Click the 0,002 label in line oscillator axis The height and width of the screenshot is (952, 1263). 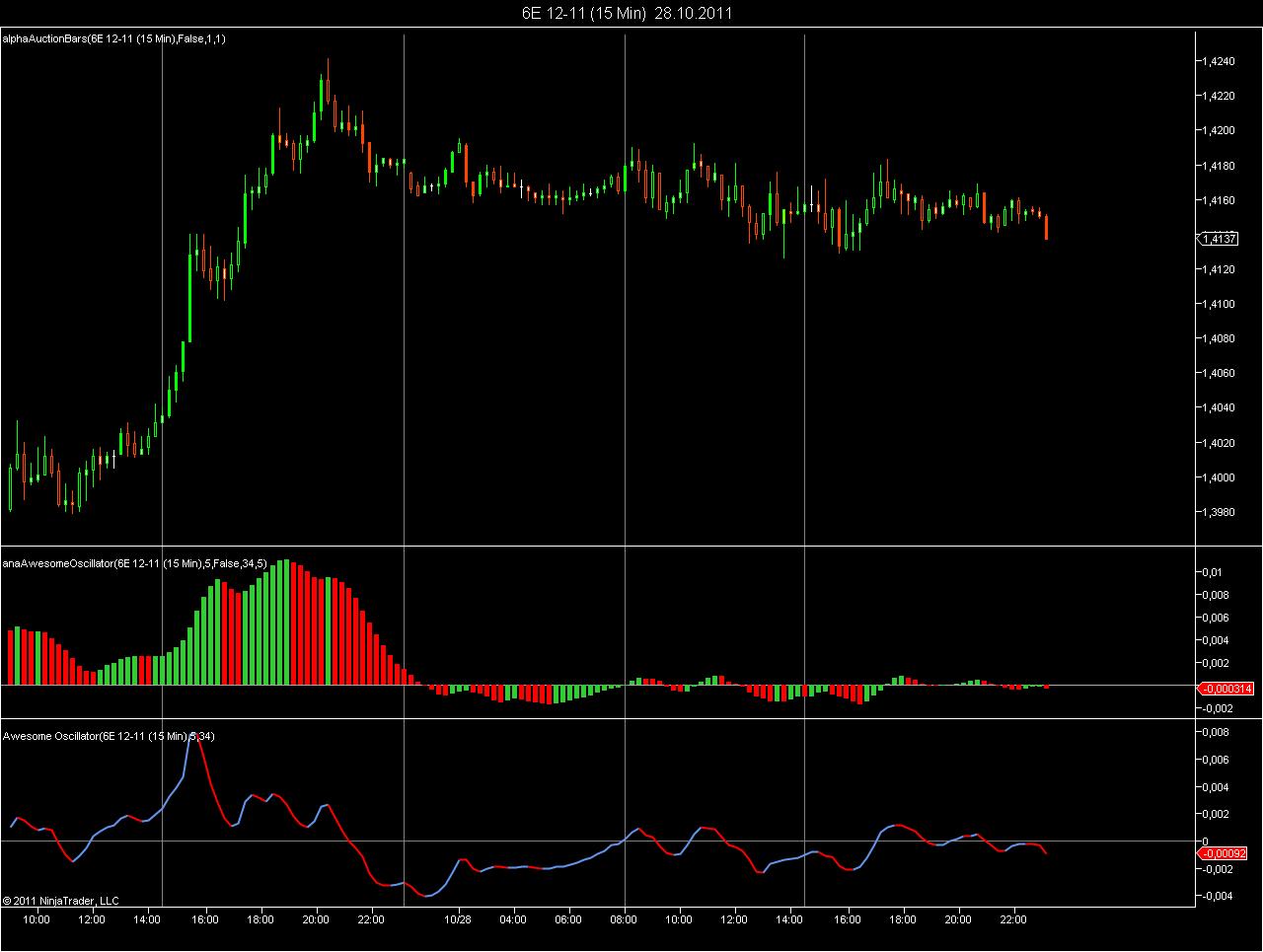(x=1216, y=814)
